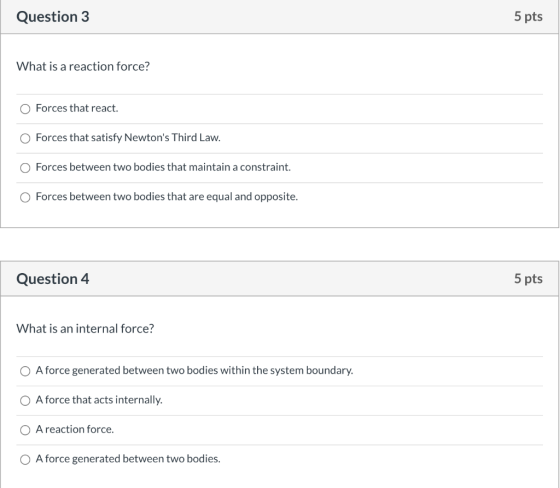Select the "Forces that react." radio button
Viewport: 560px width, 488px height.
[x=25, y=109]
